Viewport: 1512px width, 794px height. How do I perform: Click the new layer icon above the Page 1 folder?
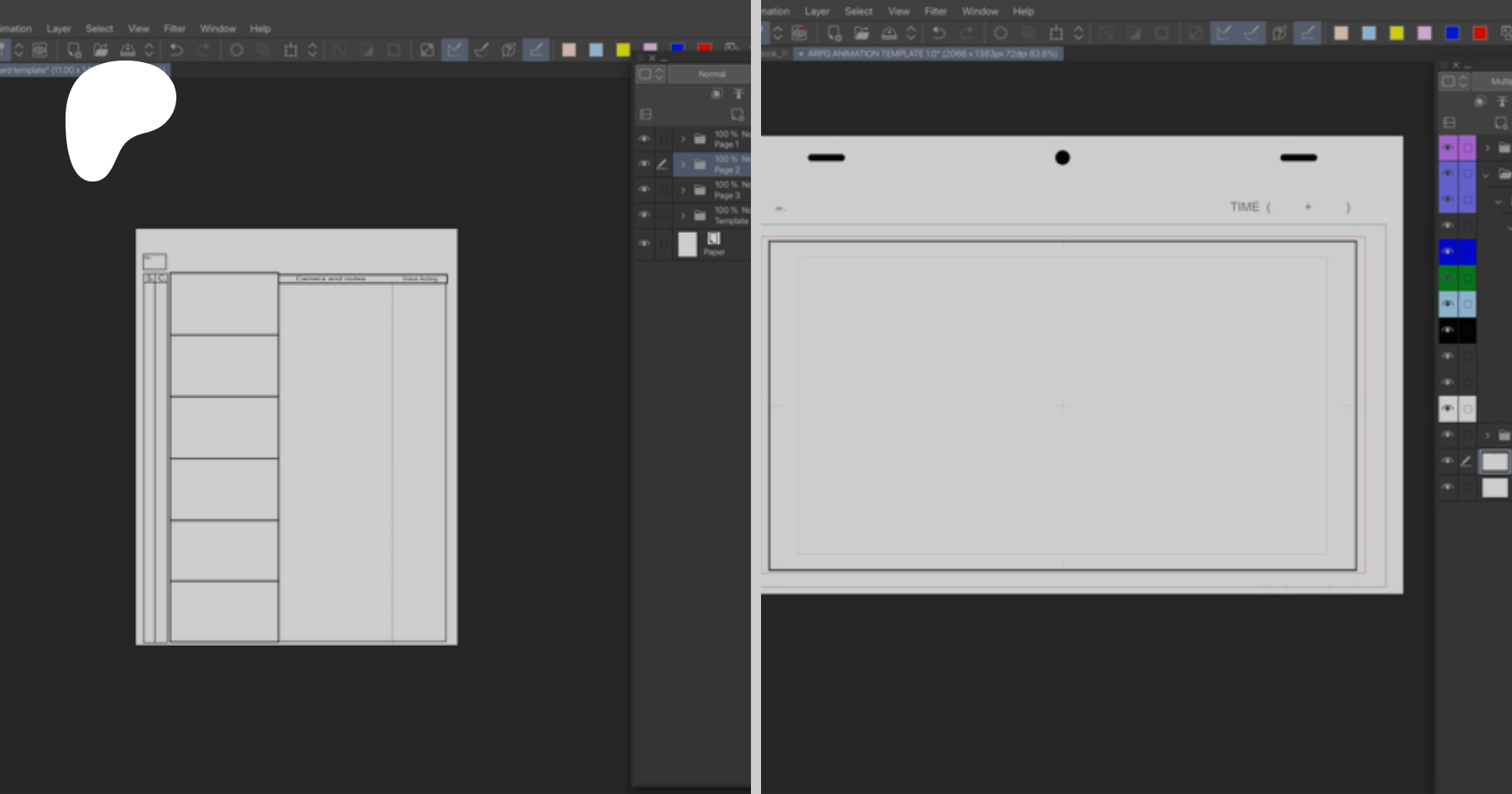pyautogui.click(x=738, y=114)
